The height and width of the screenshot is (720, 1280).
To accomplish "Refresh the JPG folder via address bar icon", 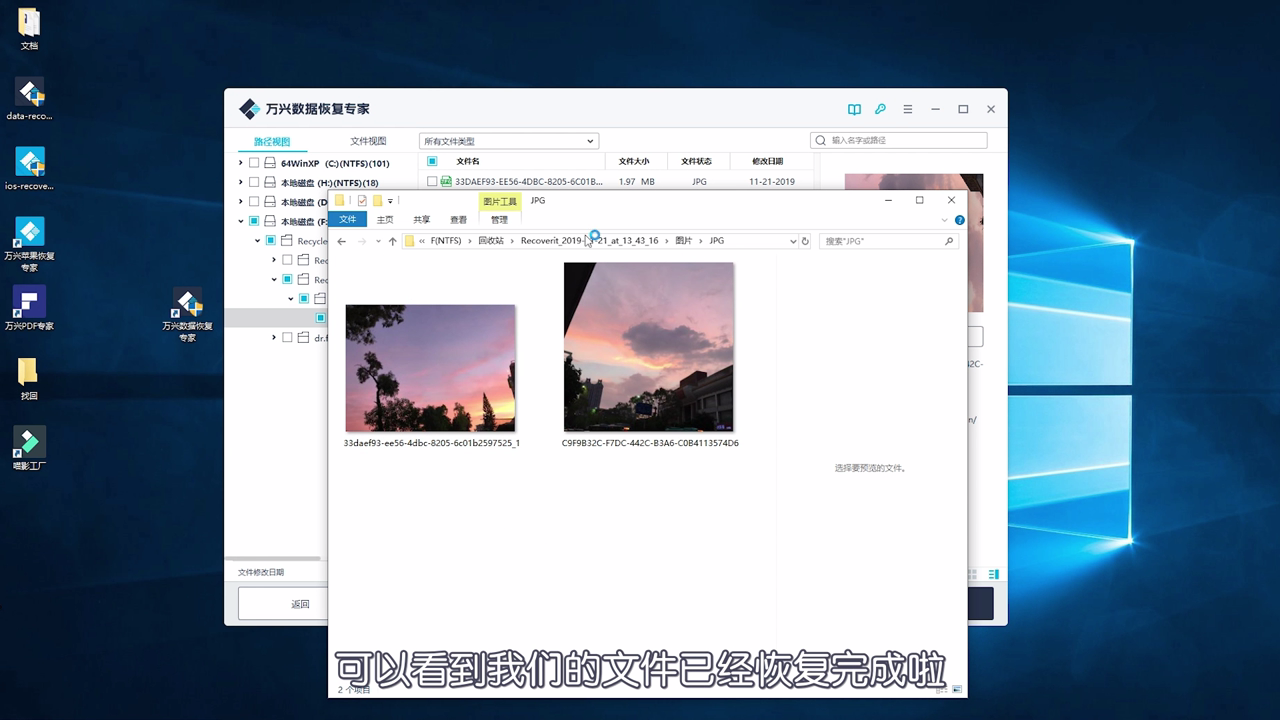I will [805, 240].
